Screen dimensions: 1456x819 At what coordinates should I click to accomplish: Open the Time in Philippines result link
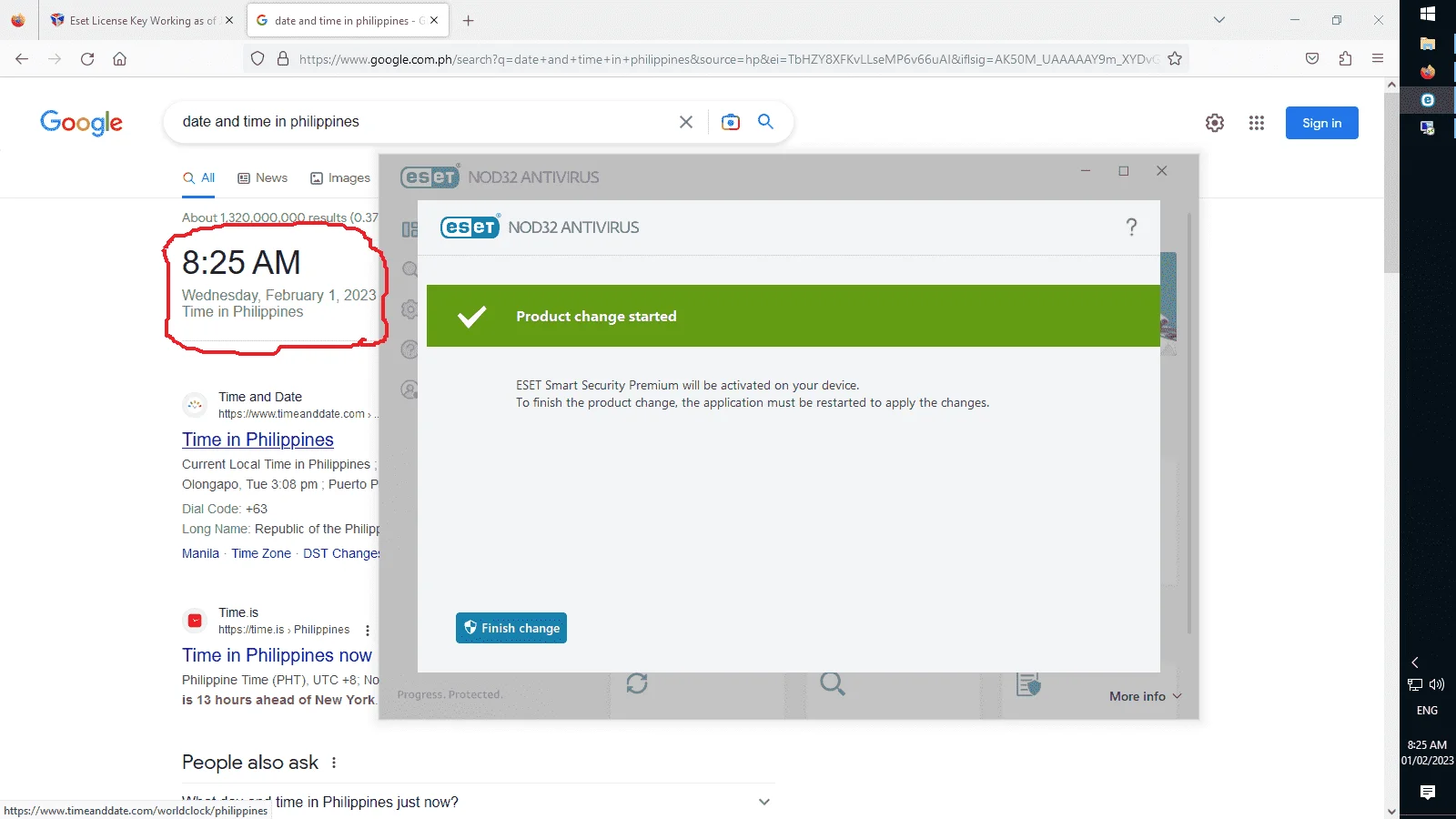coord(258,440)
